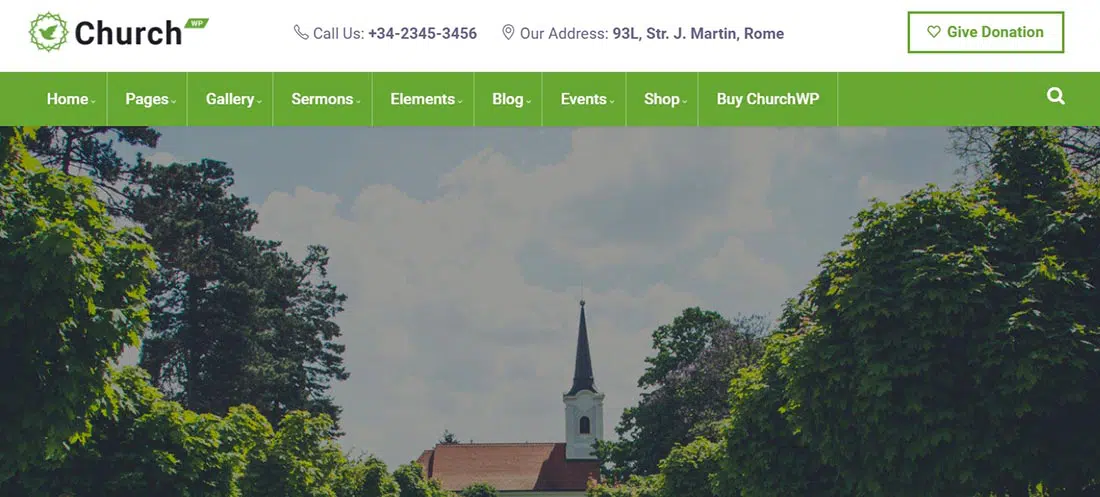Expand the Gallery dropdown arrow
1100x497 pixels.
click(x=259, y=102)
